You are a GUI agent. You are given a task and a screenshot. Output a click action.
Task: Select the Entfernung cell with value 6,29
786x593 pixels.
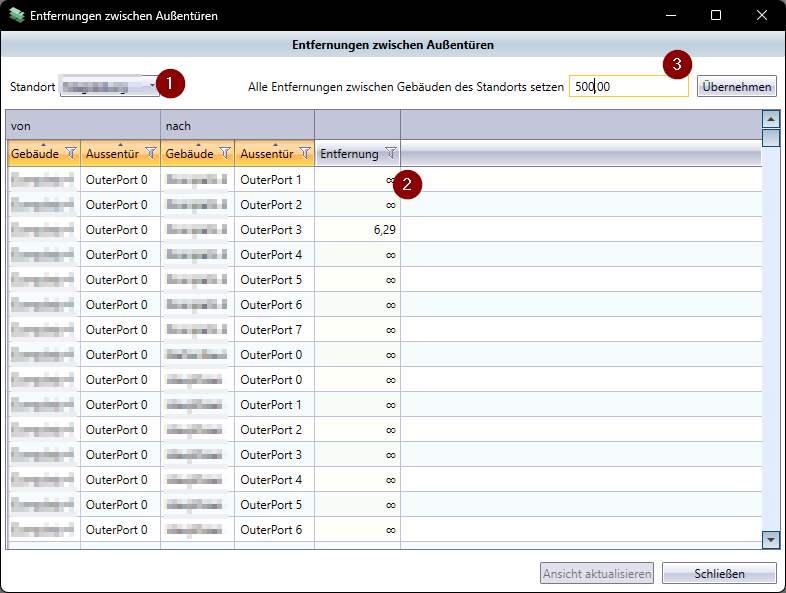coord(357,230)
